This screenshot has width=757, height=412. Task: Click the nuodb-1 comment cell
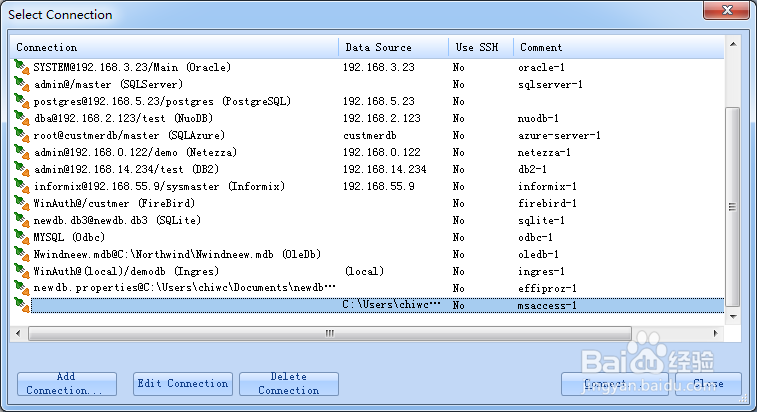(538, 118)
